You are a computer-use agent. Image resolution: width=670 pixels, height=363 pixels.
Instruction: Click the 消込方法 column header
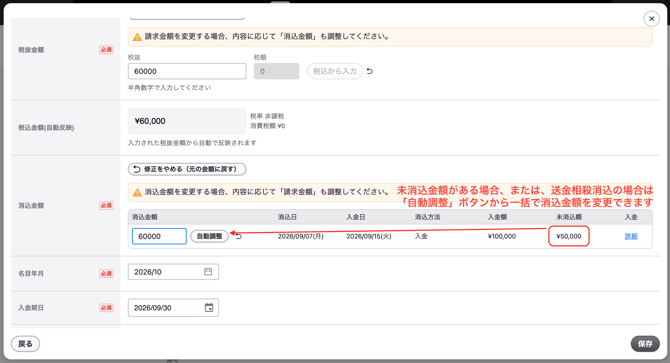(x=427, y=217)
